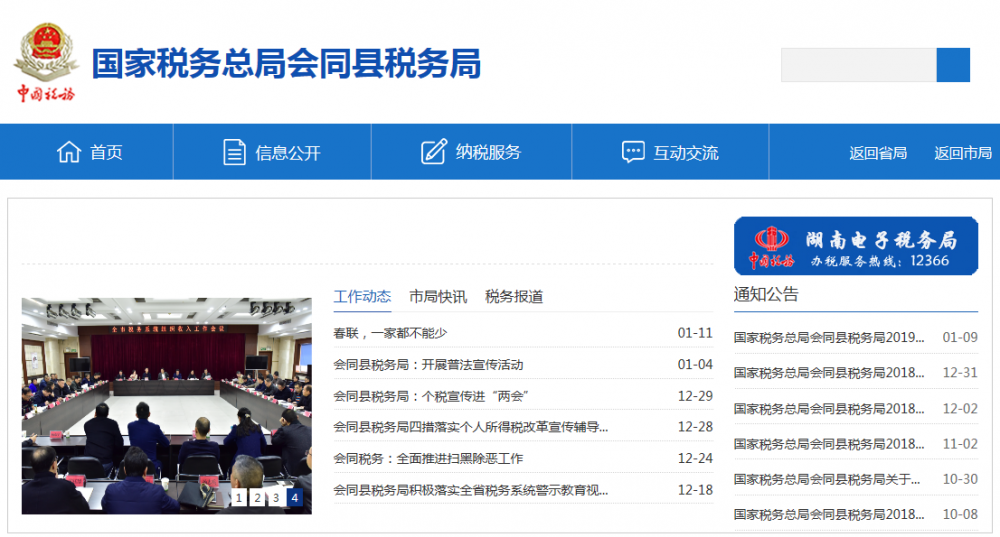
Task: Open news 会同税务：全面推进扫黑除恶工作
Action: coord(428,459)
